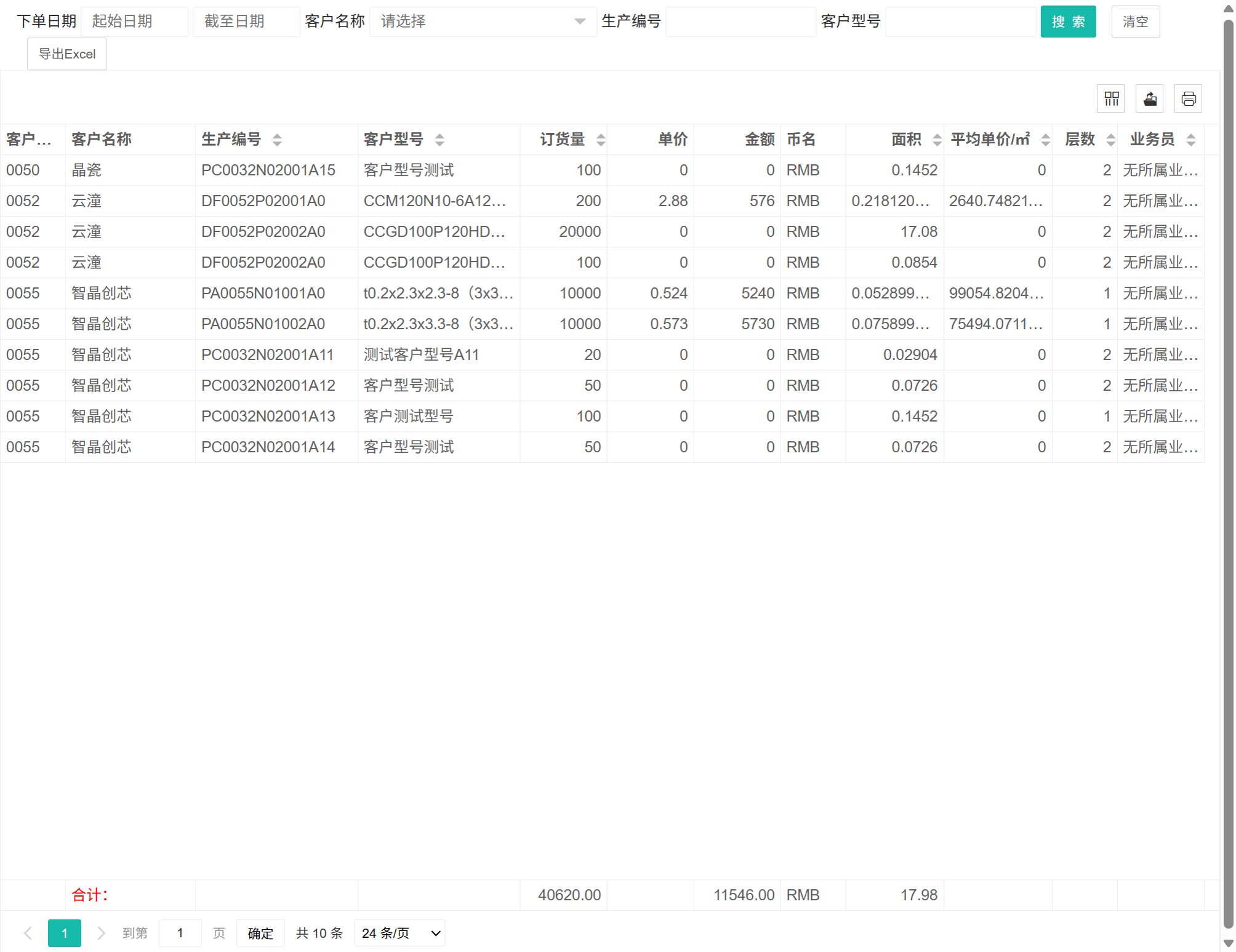The width and height of the screenshot is (1236, 952).
Task: Open the 24 条/页 page size dropdown
Action: click(x=399, y=933)
